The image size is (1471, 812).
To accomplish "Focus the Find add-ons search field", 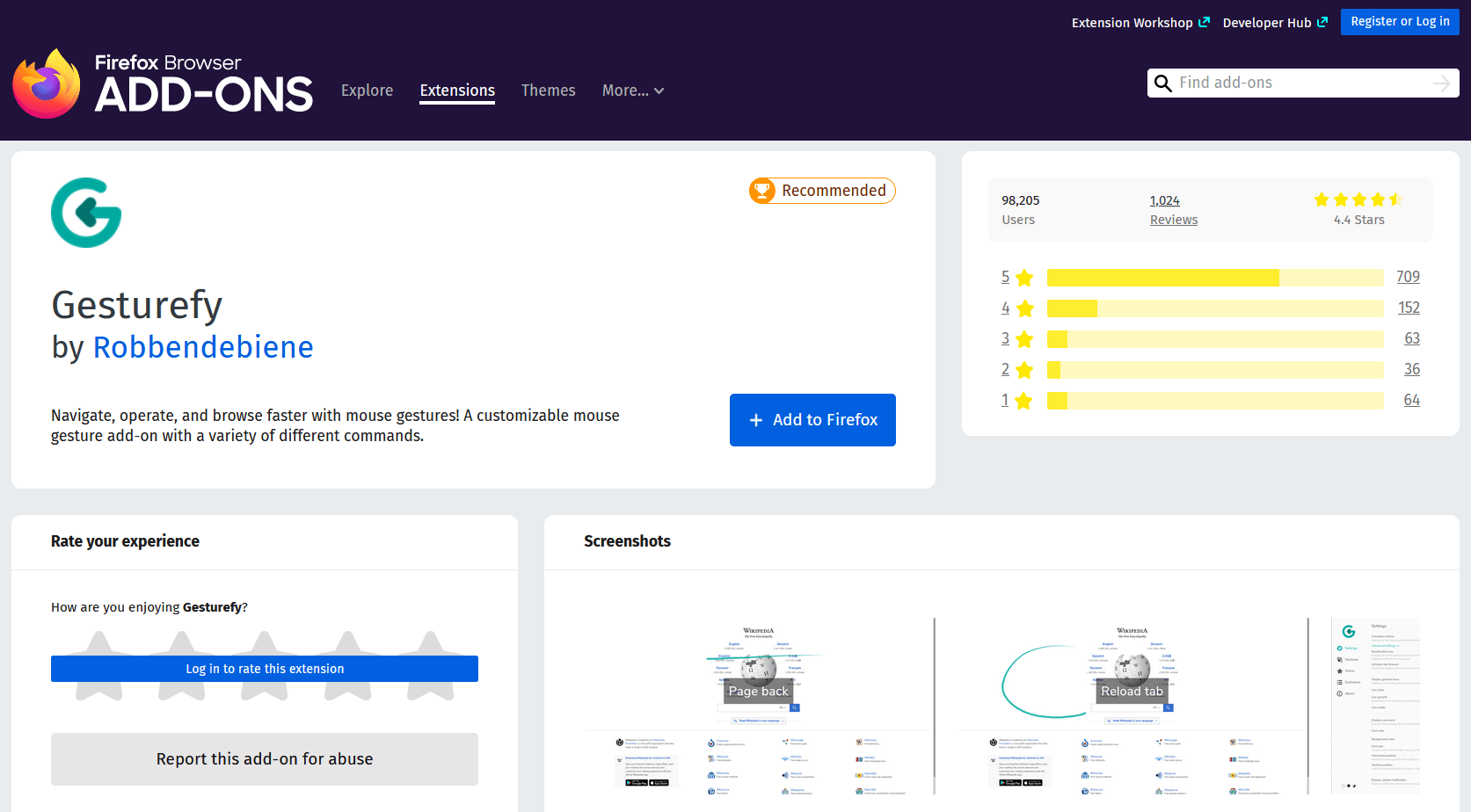I will tap(1301, 83).
